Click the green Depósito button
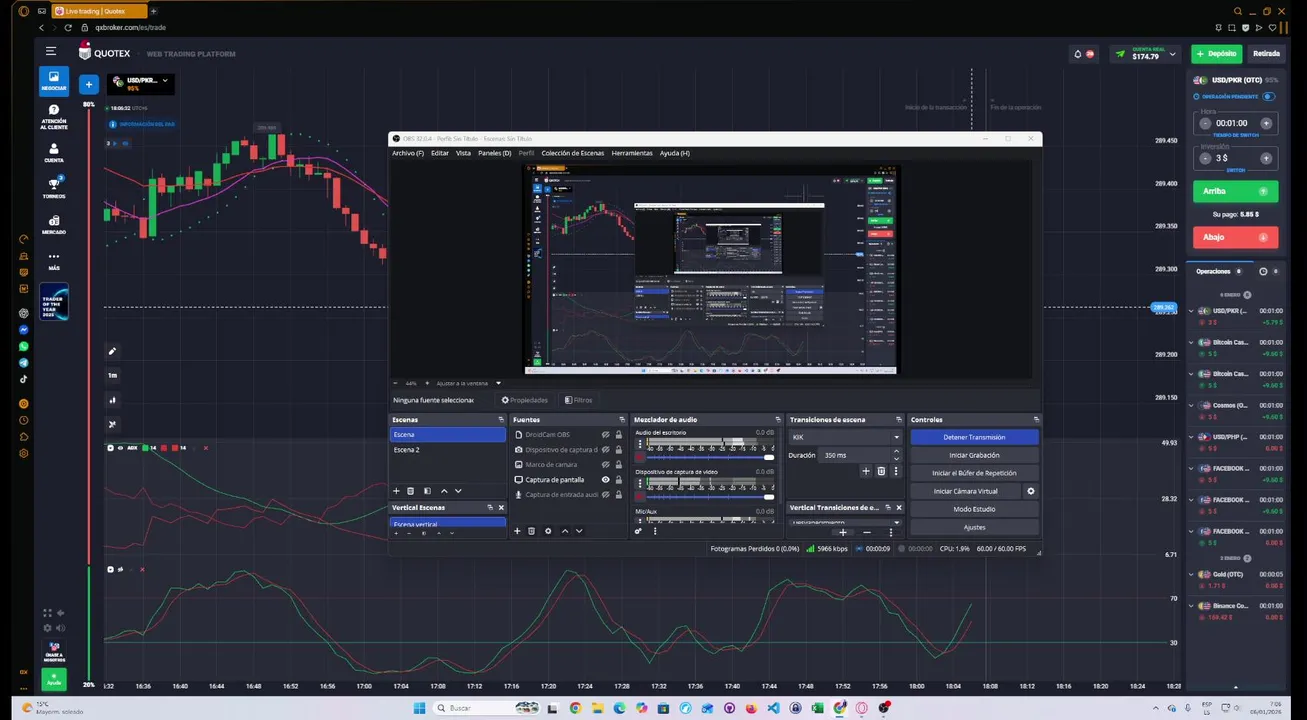1307x720 pixels. [1217, 54]
